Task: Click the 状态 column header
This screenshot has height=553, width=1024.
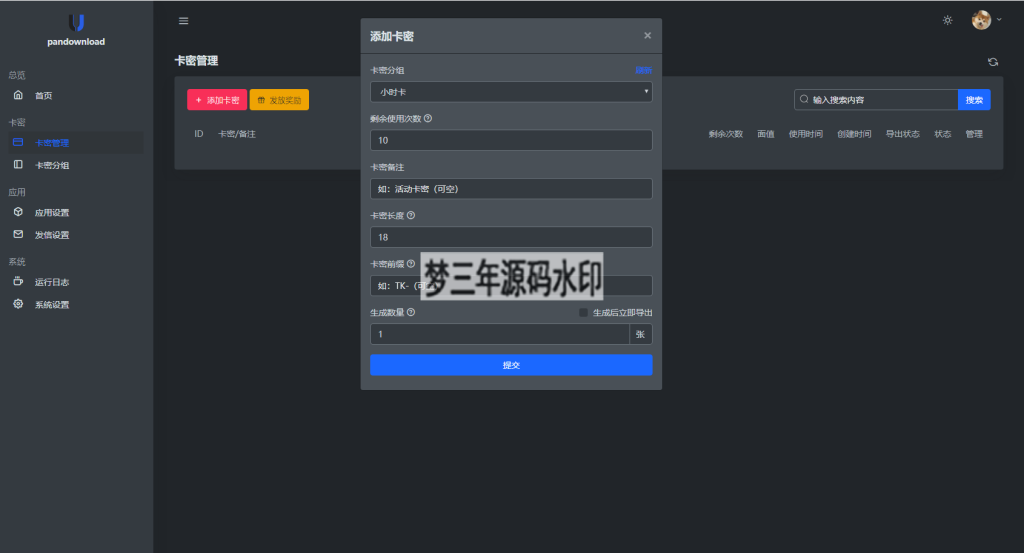Action: tap(942, 134)
